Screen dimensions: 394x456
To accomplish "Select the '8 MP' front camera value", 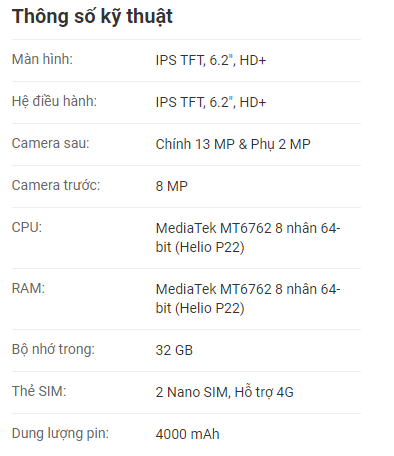I will point(172,186).
